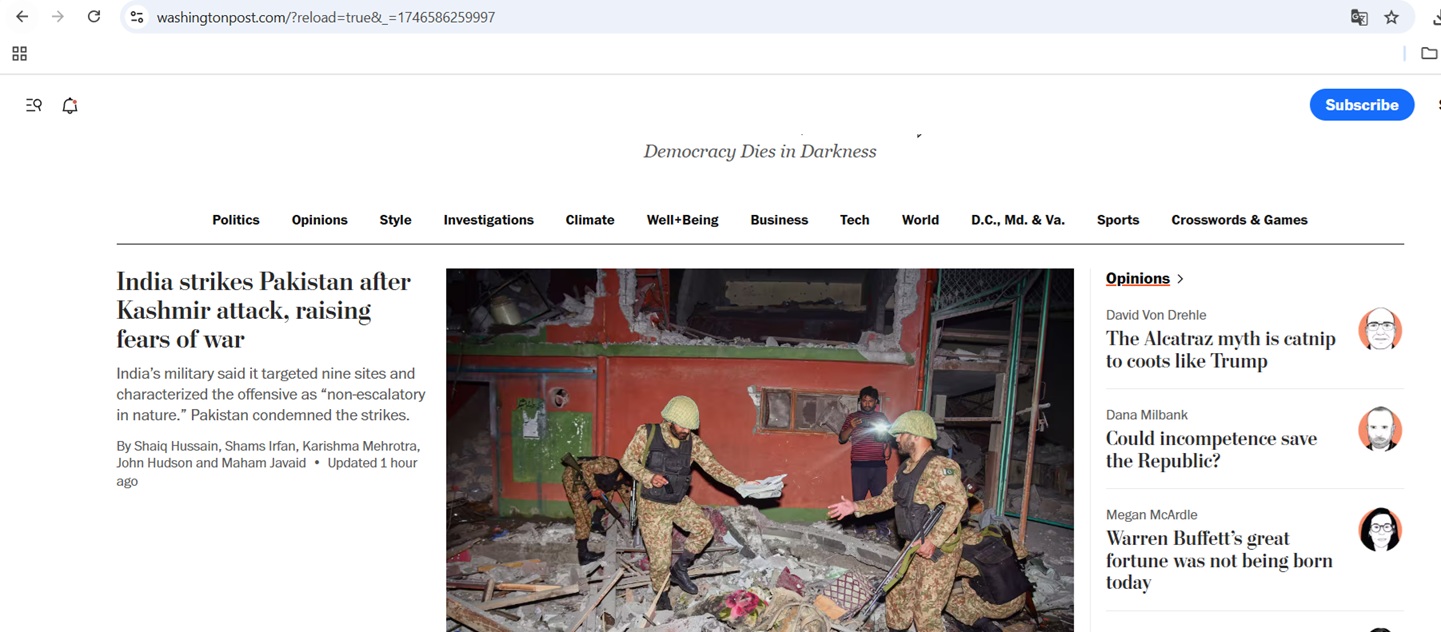Go to the Climate section
1441x632 pixels.
[589, 220]
